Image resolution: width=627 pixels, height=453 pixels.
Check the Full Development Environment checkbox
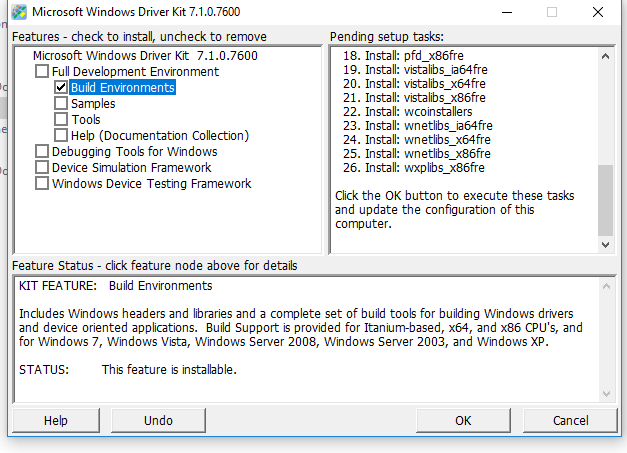pos(42,72)
